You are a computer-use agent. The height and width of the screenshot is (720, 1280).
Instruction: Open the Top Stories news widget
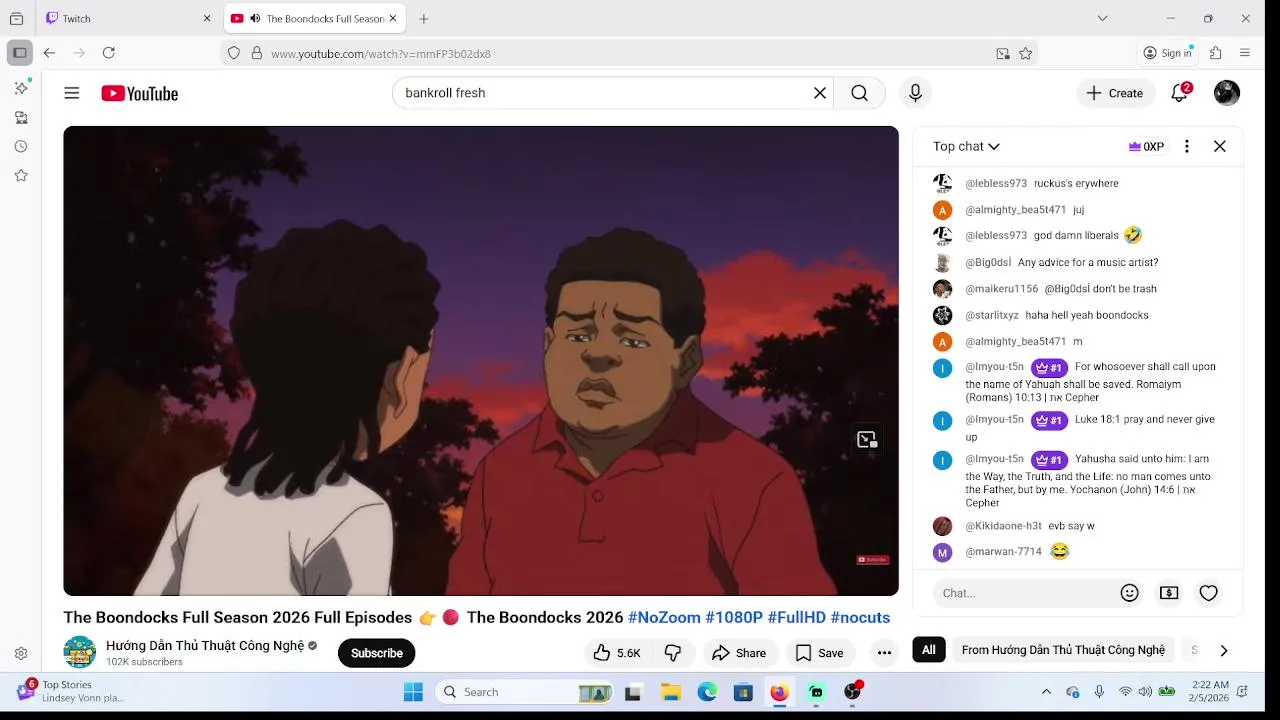coord(70,691)
